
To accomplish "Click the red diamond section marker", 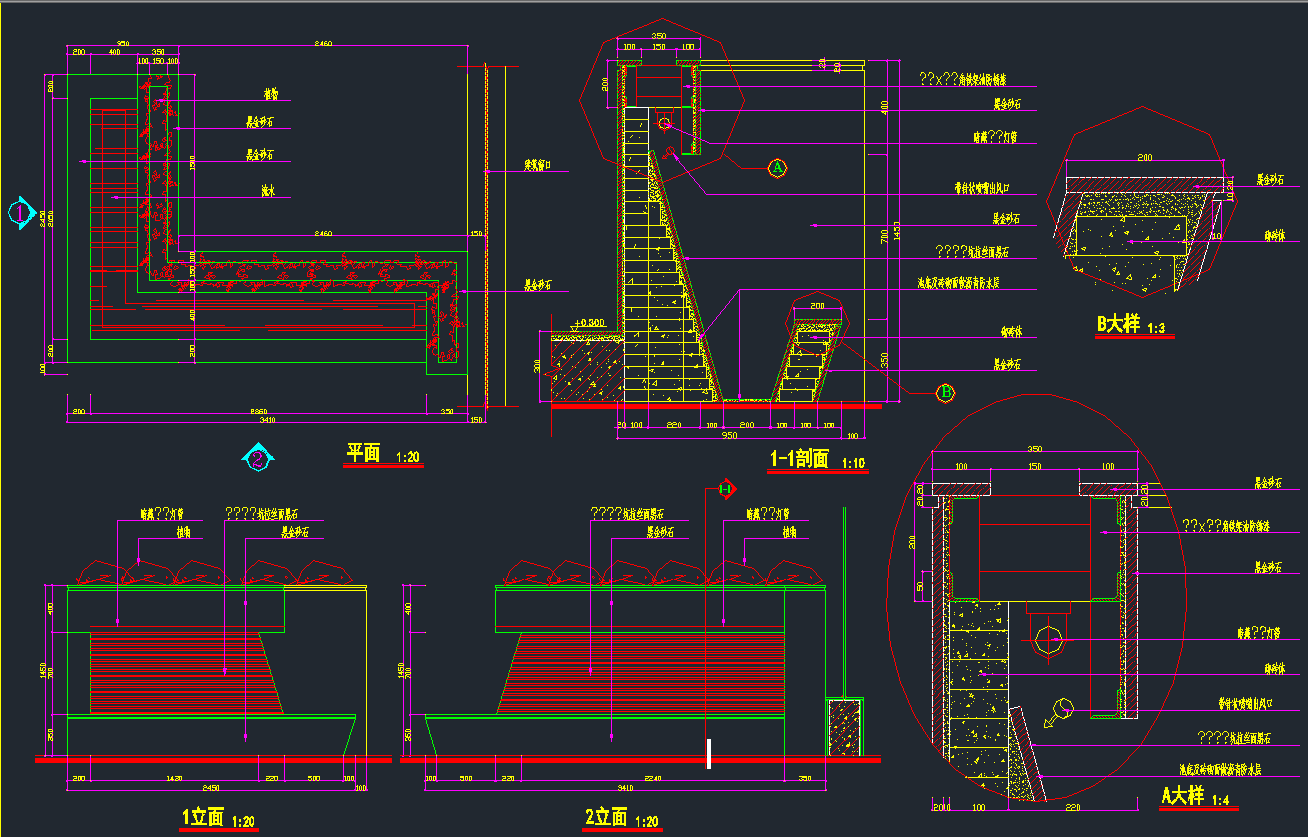I will [x=726, y=489].
